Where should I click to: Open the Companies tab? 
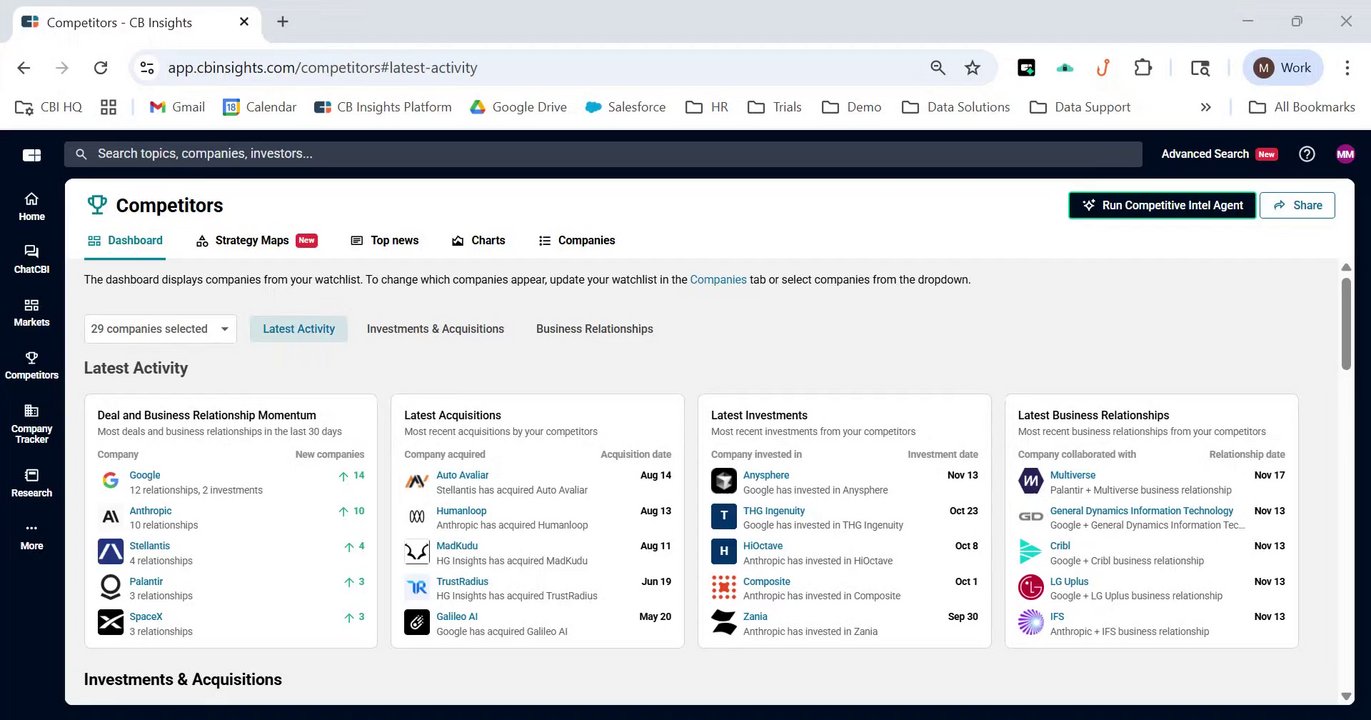coord(577,241)
